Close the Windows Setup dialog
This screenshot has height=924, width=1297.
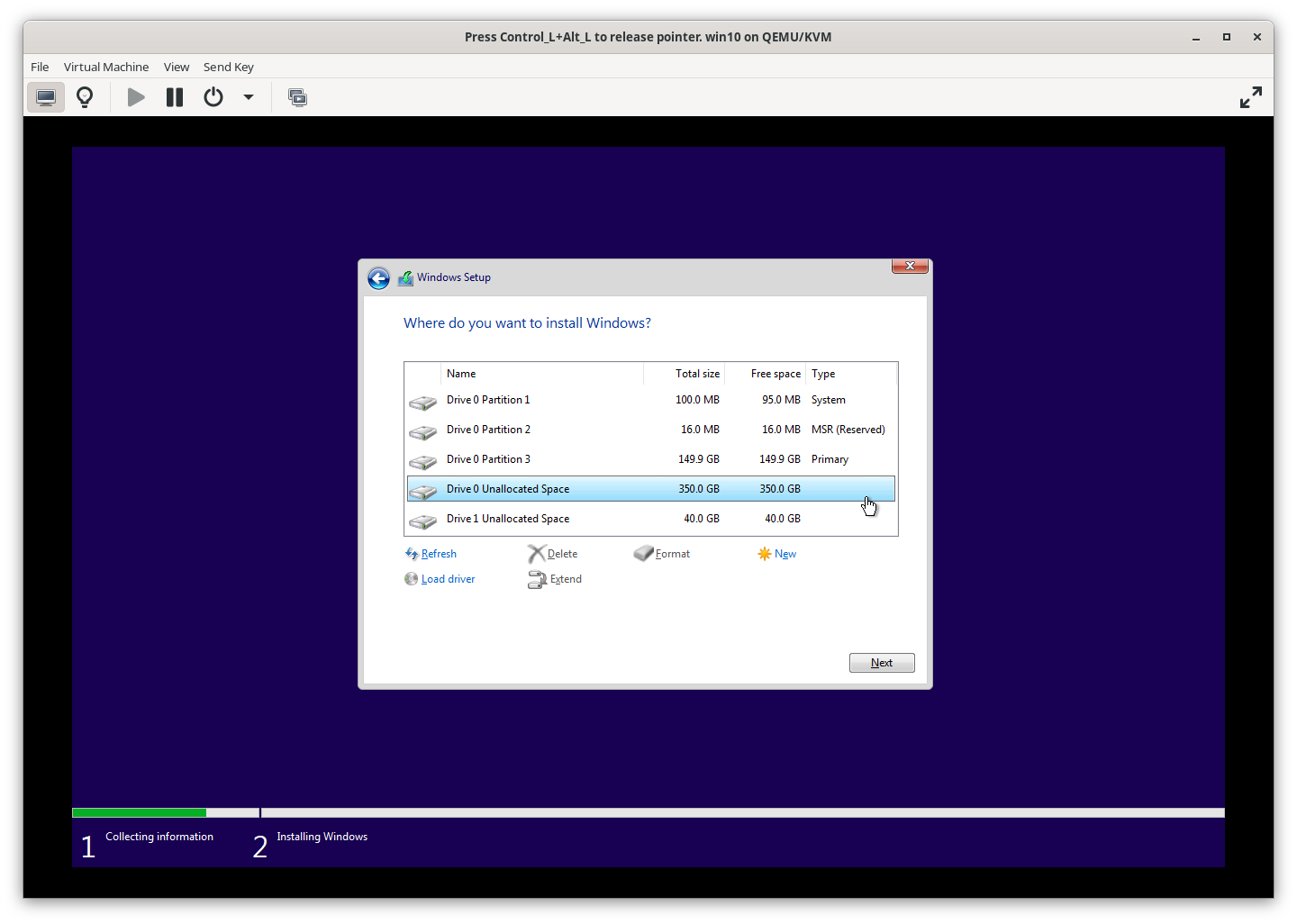[x=910, y=266]
